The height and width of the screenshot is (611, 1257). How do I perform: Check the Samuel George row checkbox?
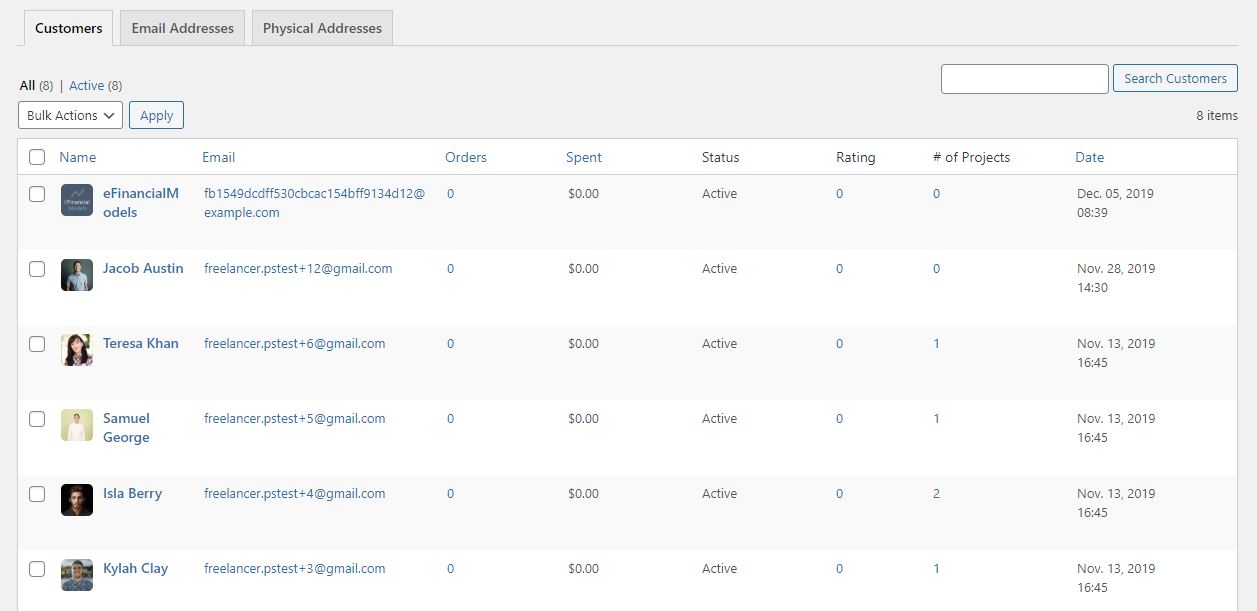click(37, 419)
